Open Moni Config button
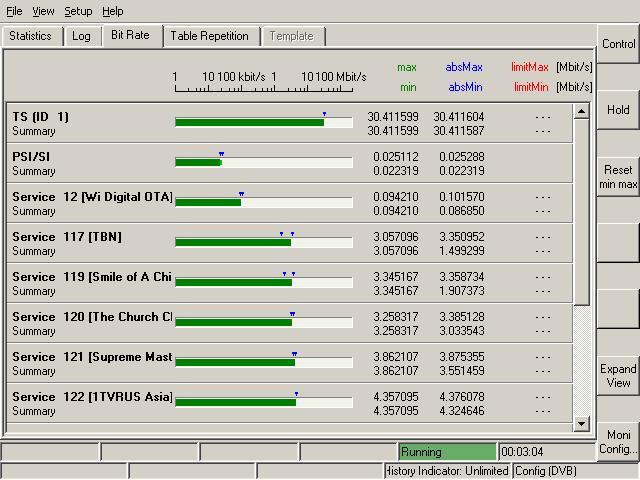The image size is (640, 480). 618,442
